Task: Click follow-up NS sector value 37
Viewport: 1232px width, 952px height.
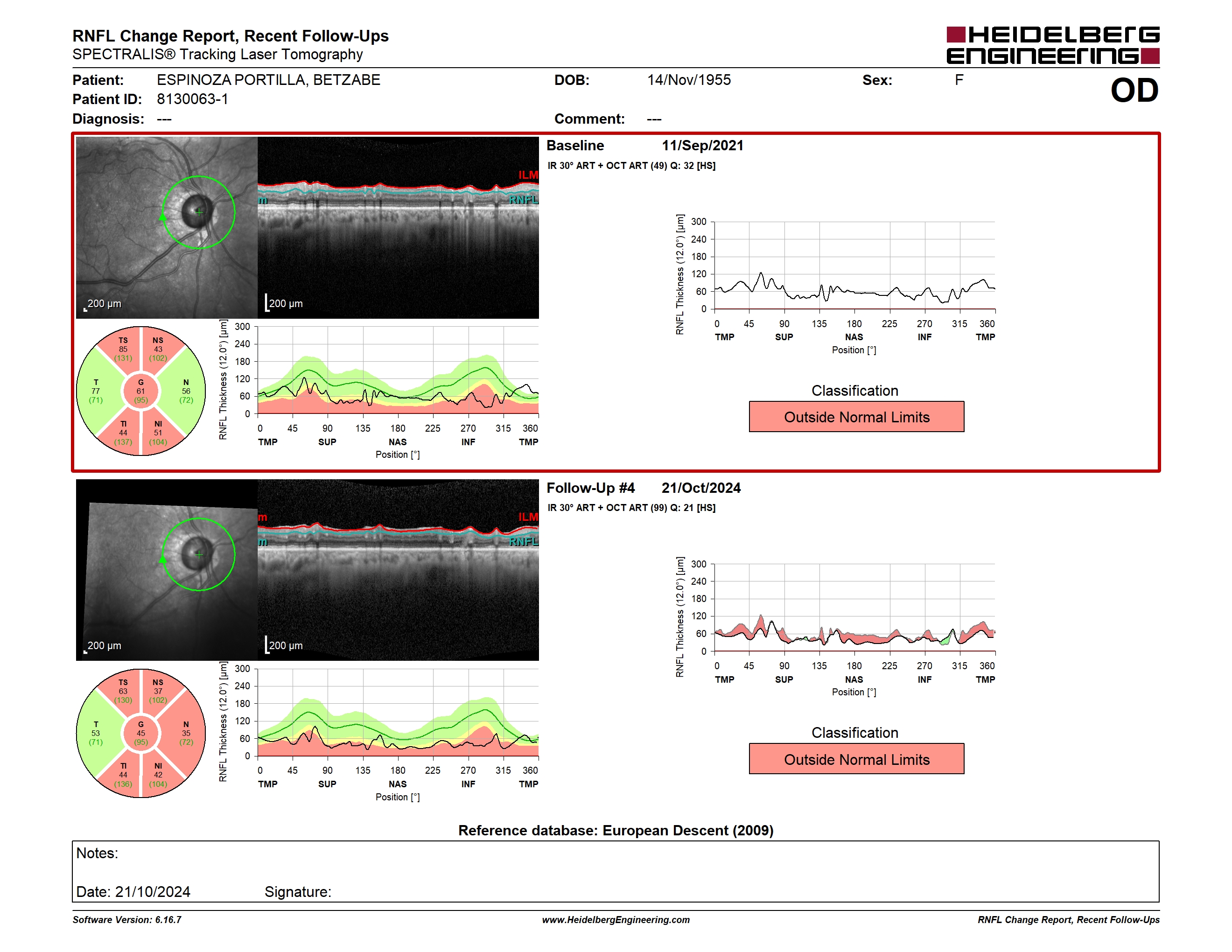Action: click(158, 691)
